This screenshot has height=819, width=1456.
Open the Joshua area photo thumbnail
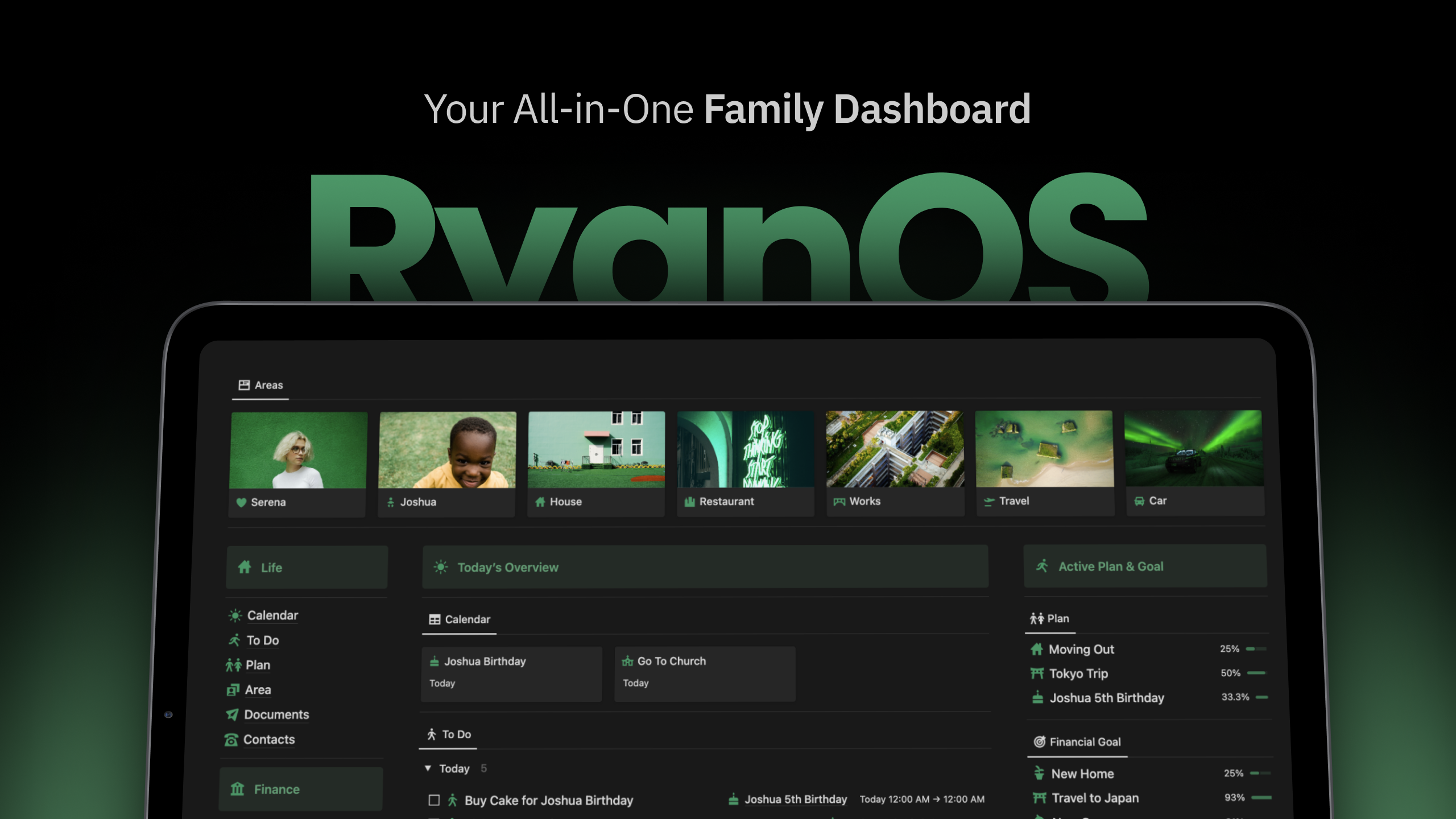coord(448,449)
